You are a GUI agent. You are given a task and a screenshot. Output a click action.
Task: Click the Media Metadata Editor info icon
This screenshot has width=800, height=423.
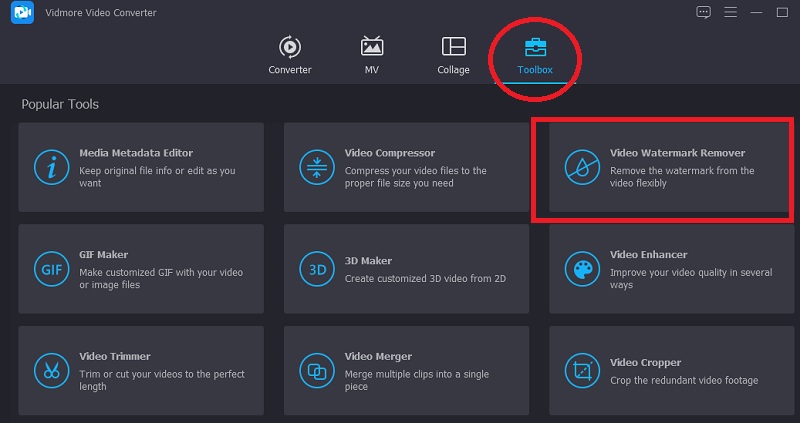(50, 168)
